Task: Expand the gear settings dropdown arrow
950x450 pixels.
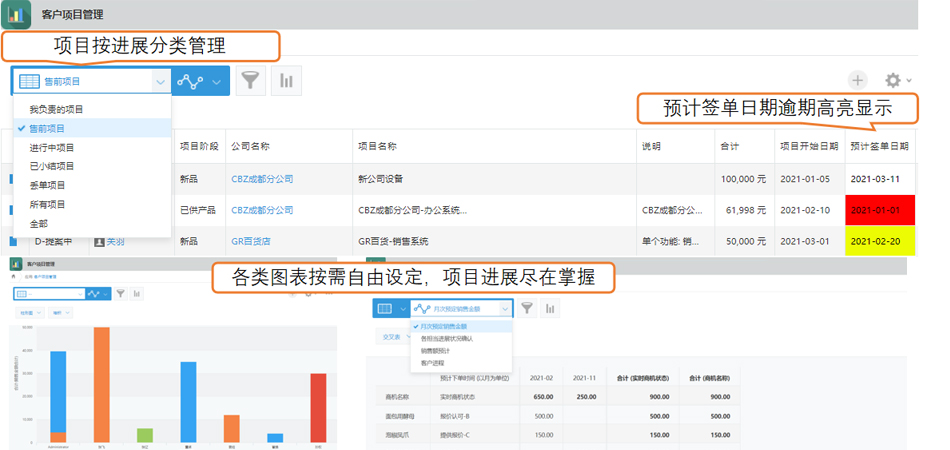Action: (x=909, y=81)
